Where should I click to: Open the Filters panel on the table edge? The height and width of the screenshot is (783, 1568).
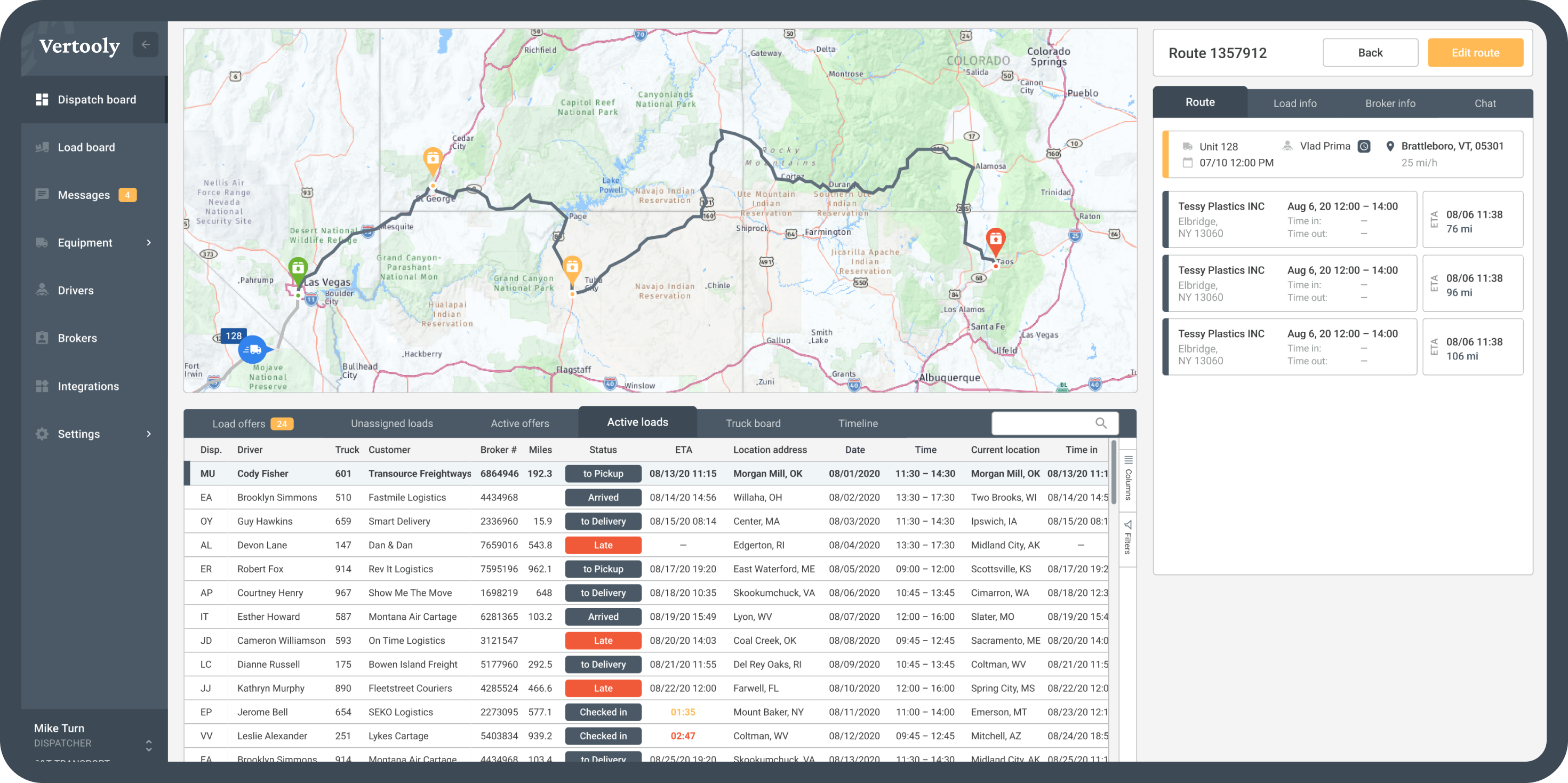tap(1128, 536)
